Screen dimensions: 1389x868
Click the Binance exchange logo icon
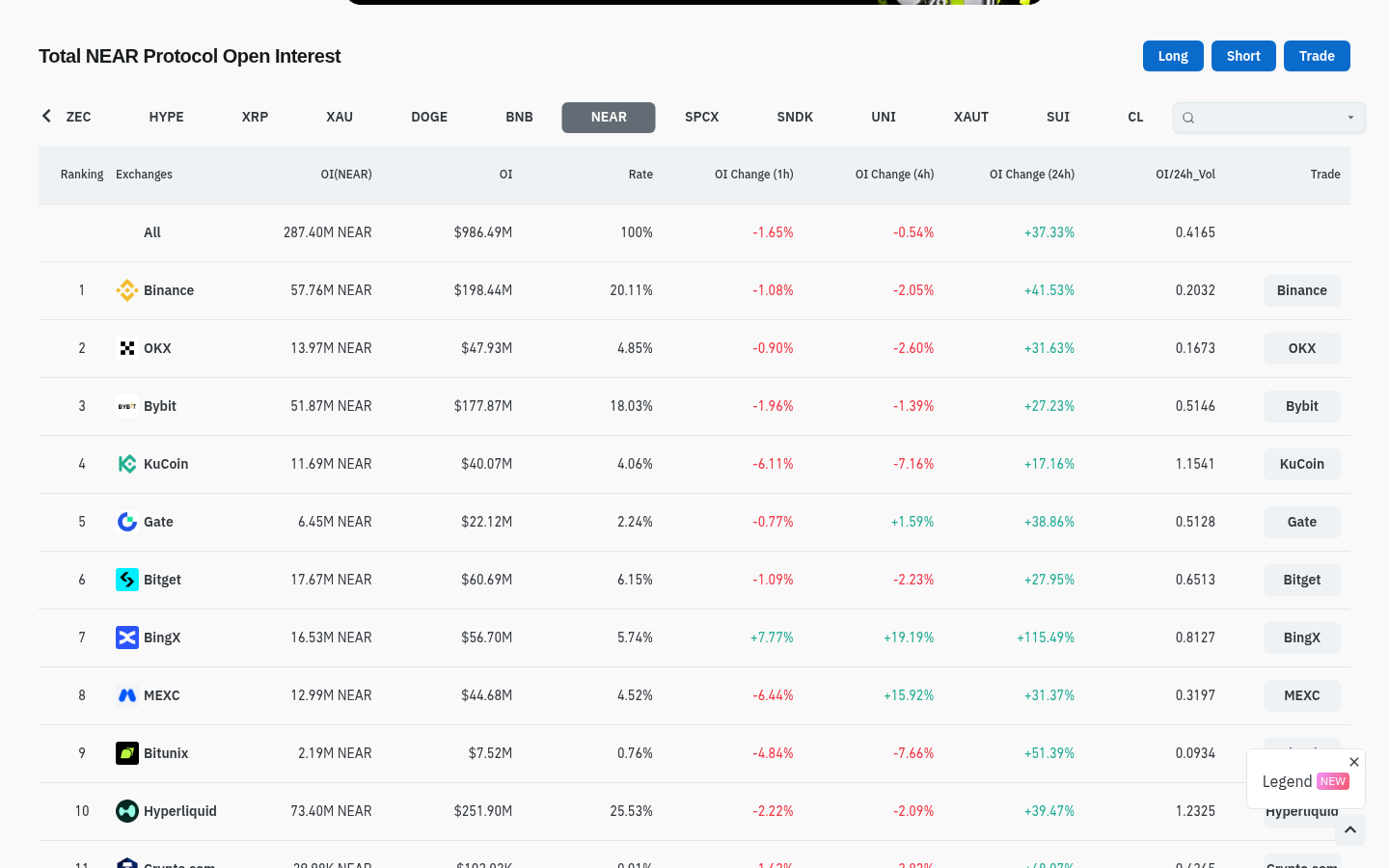(127, 290)
